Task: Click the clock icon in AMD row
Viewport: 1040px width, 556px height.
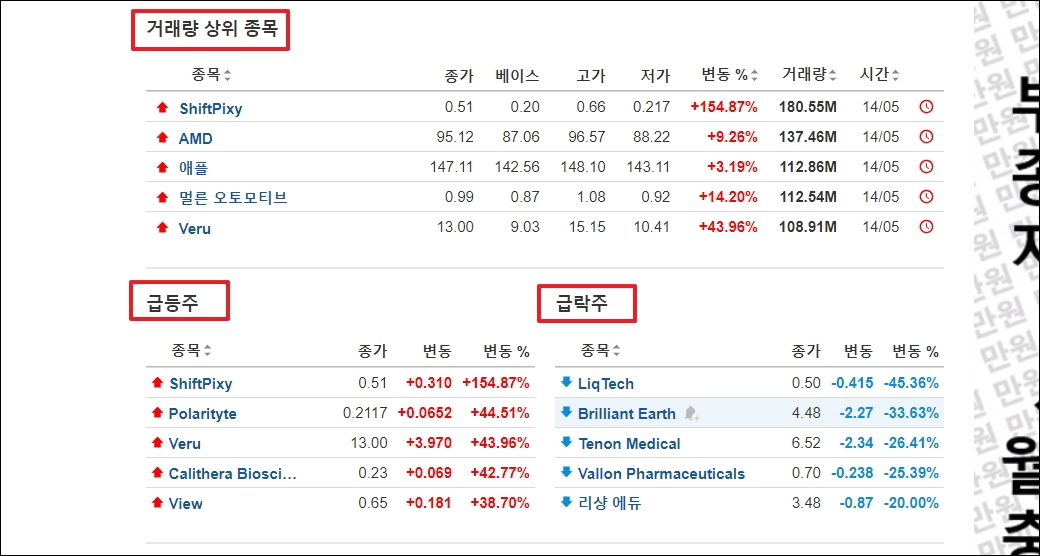Action: pos(926,137)
